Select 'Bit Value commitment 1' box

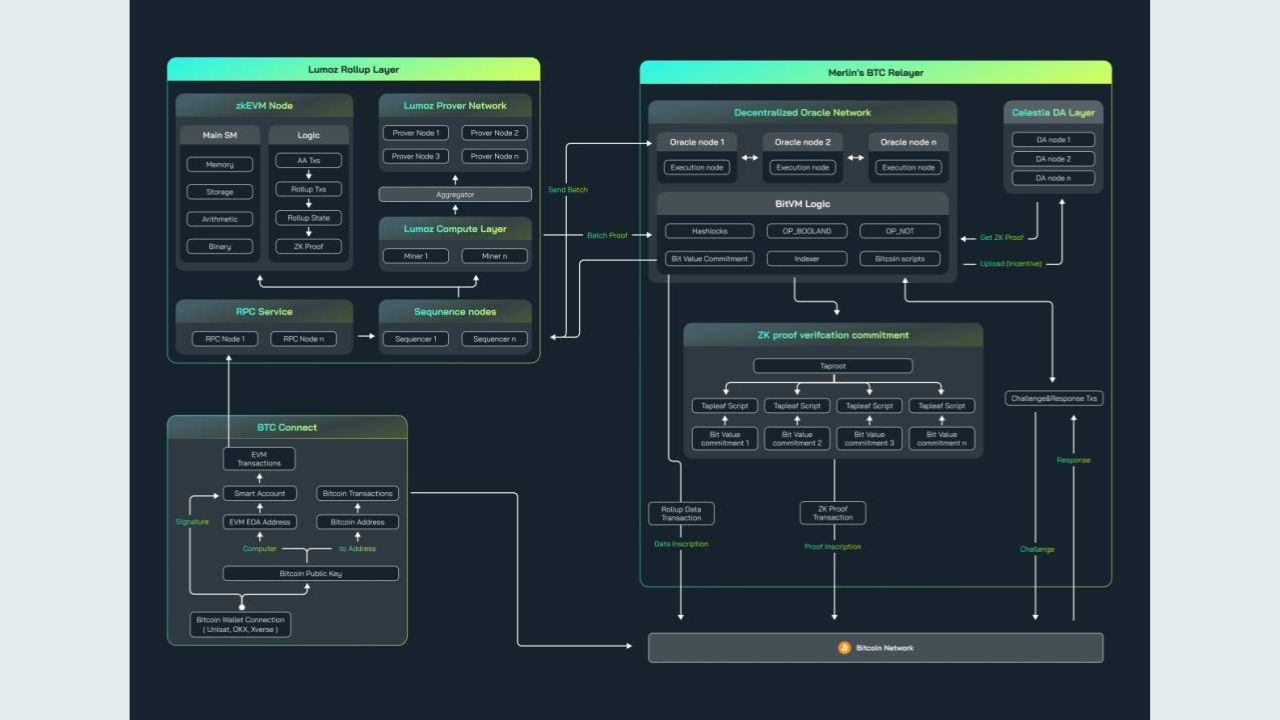[724, 439]
